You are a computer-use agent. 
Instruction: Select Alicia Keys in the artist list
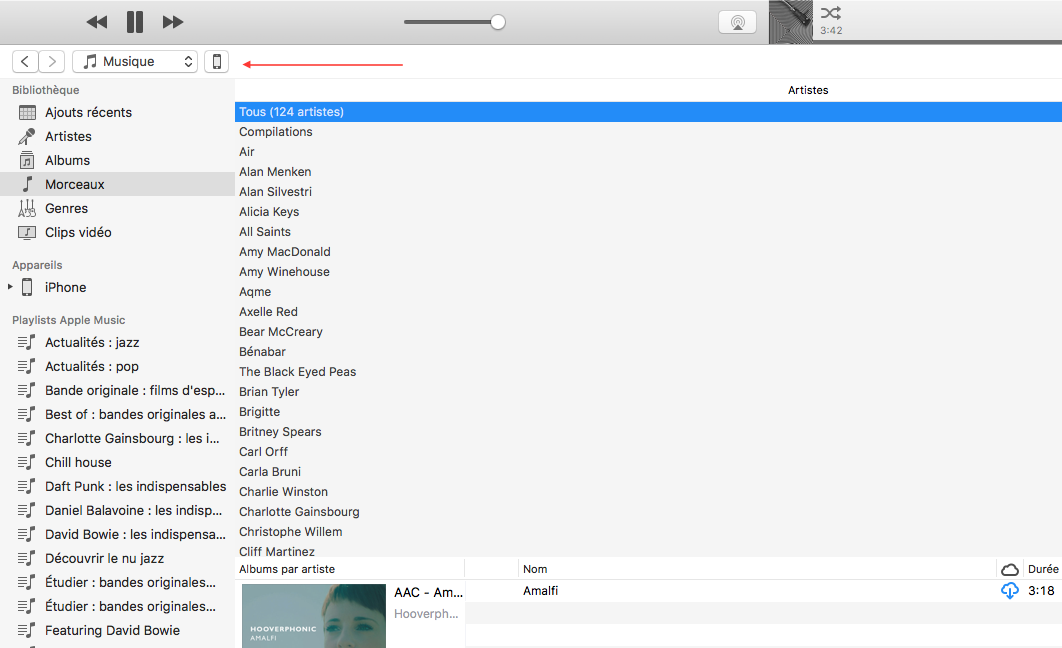point(648,212)
